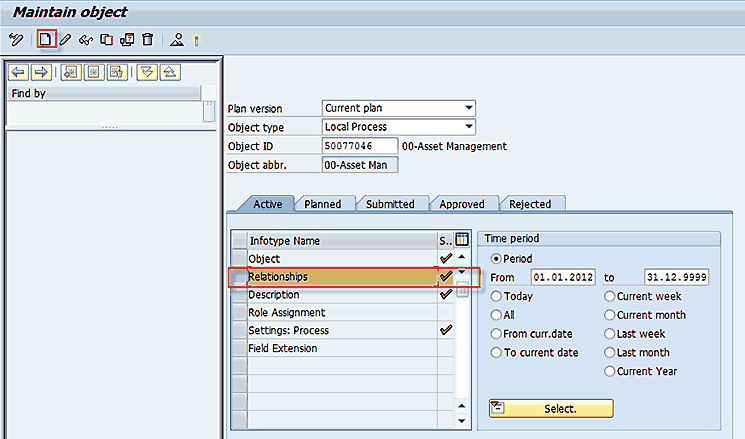Click the Display glasses icon in toolbar
This screenshot has height=439, width=745.
(x=86, y=40)
